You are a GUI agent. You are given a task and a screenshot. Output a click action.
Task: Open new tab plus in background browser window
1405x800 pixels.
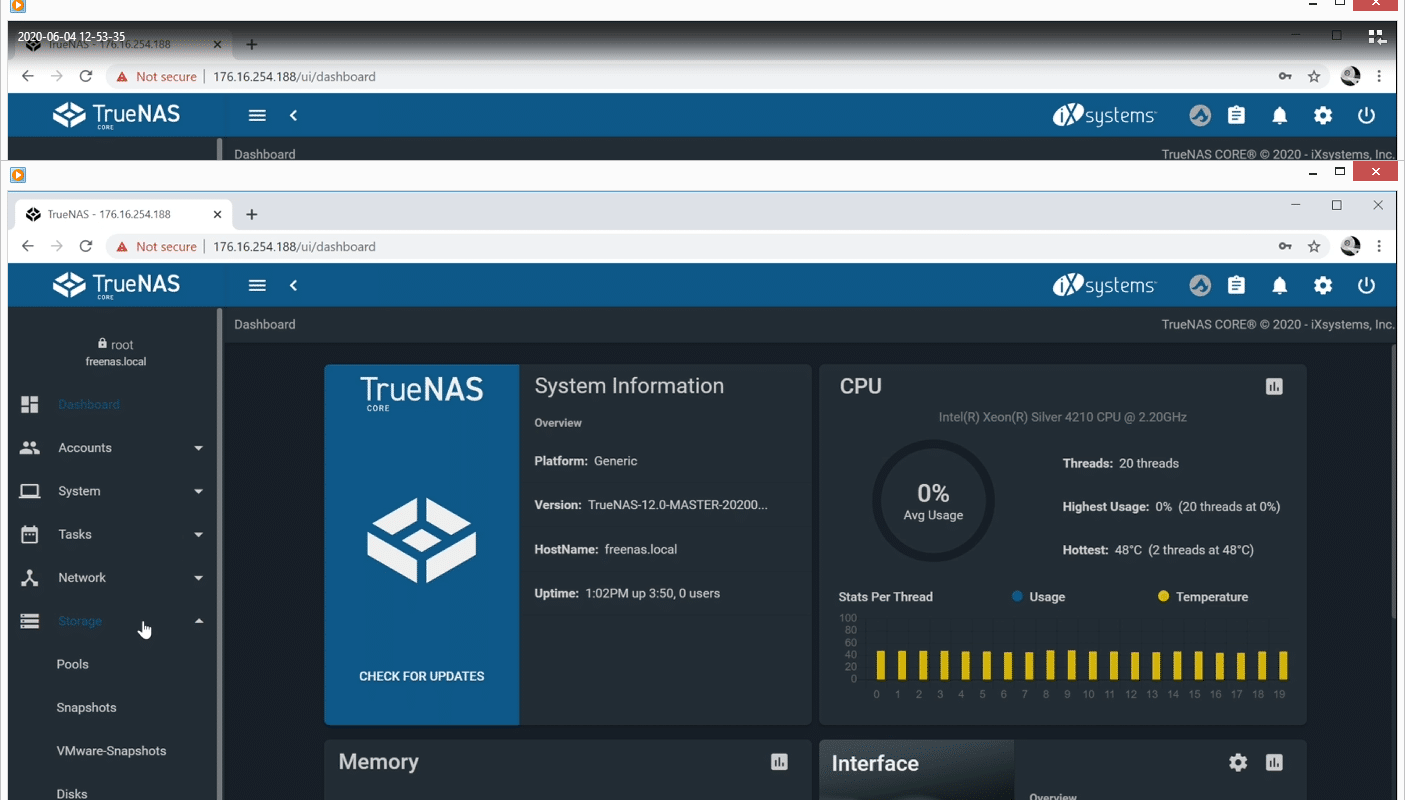[x=252, y=44]
